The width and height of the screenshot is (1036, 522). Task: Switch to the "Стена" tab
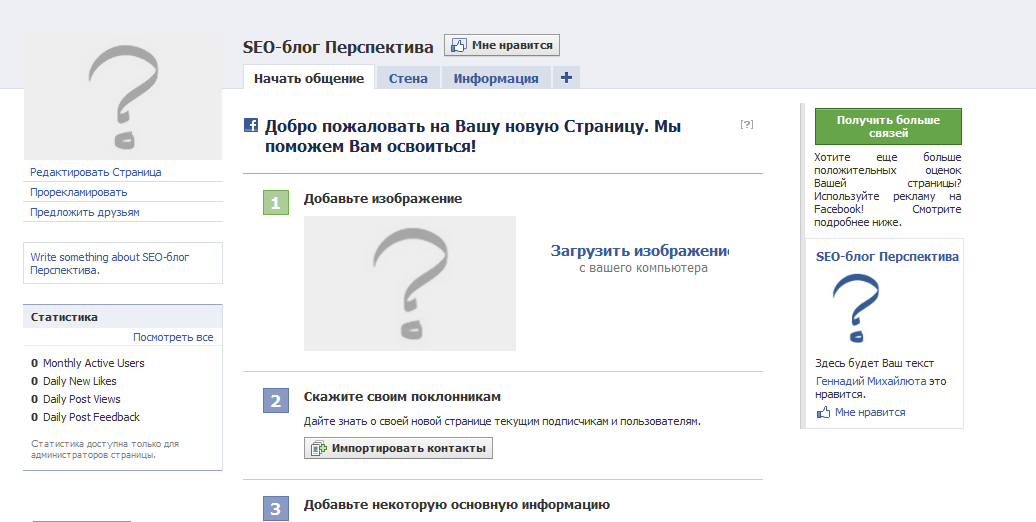(408, 78)
